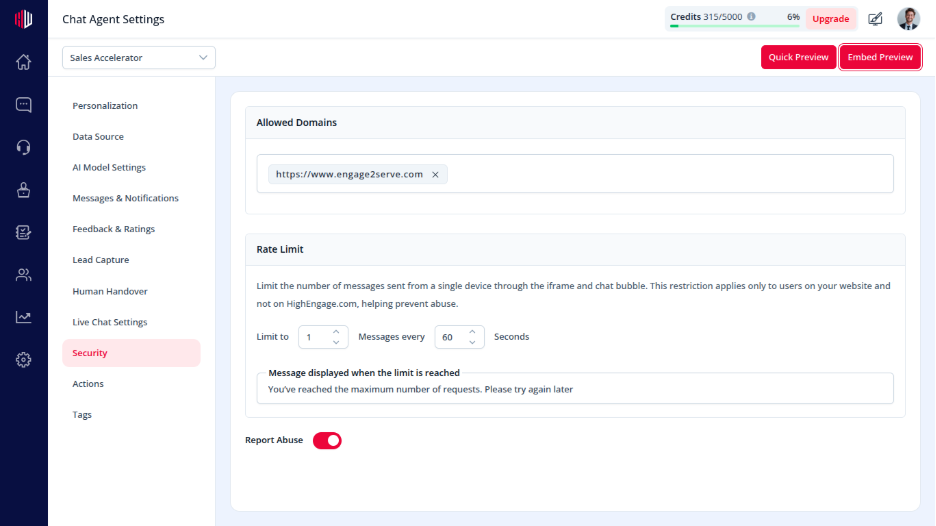Open the user profile avatar
This screenshot has height=526, width=936.
click(x=909, y=19)
